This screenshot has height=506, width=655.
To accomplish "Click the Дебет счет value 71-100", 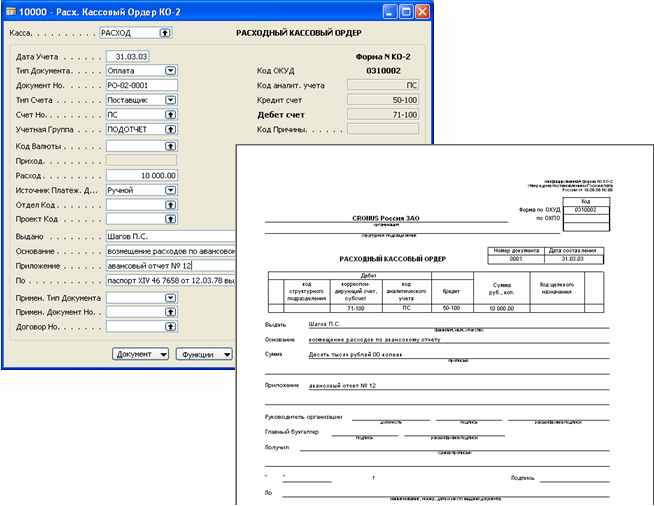I will (383, 114).
